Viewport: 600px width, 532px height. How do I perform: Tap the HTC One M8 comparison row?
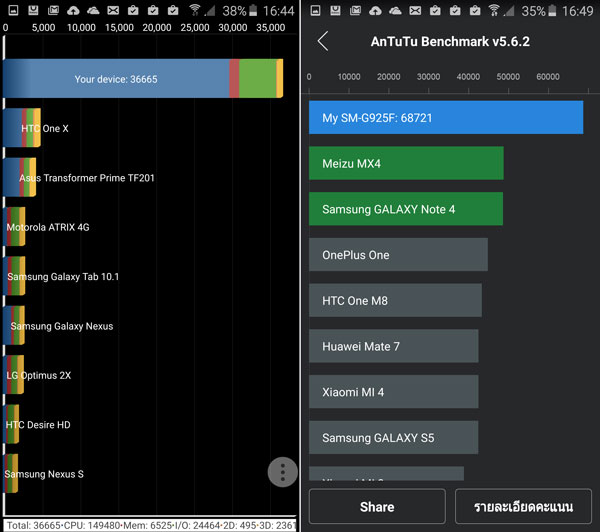(395, 301)
